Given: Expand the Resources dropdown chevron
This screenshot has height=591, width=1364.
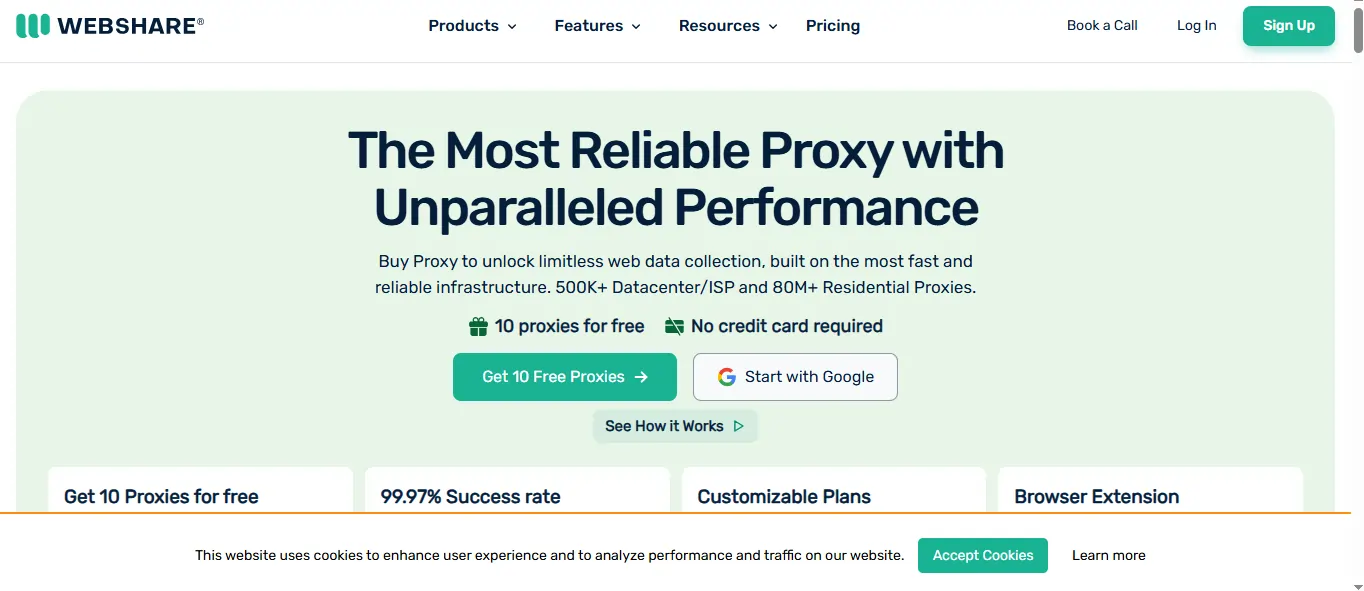Looking at the screenshot, I should (773, 27).
